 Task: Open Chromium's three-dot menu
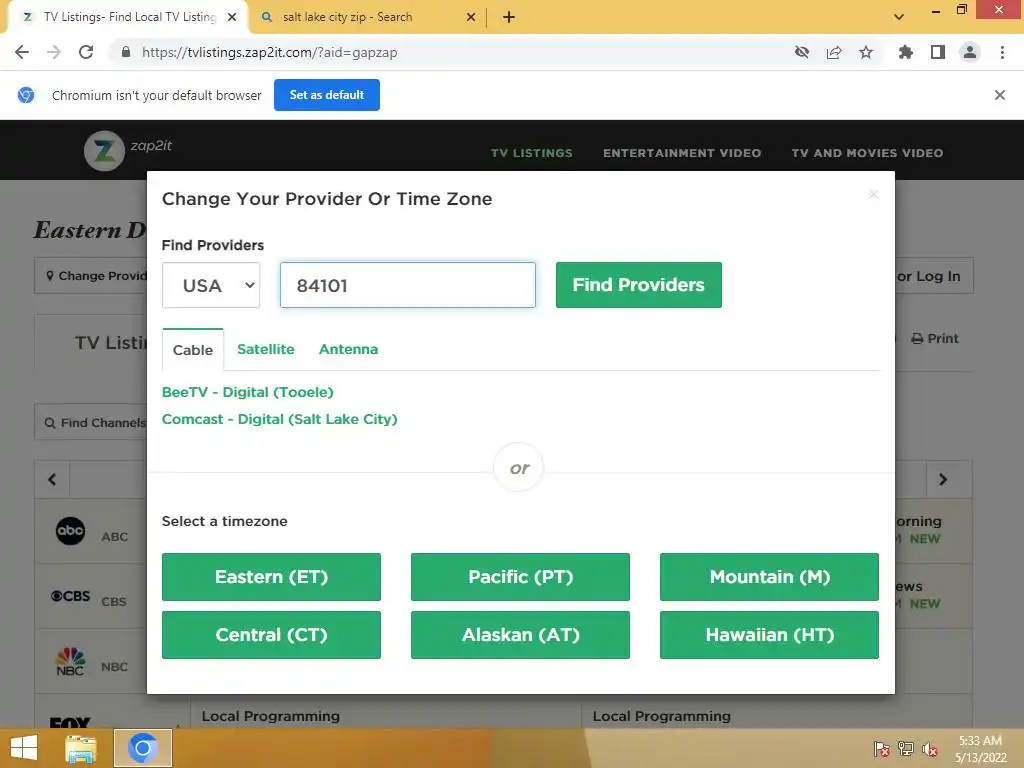click(x=1002, y=52)
